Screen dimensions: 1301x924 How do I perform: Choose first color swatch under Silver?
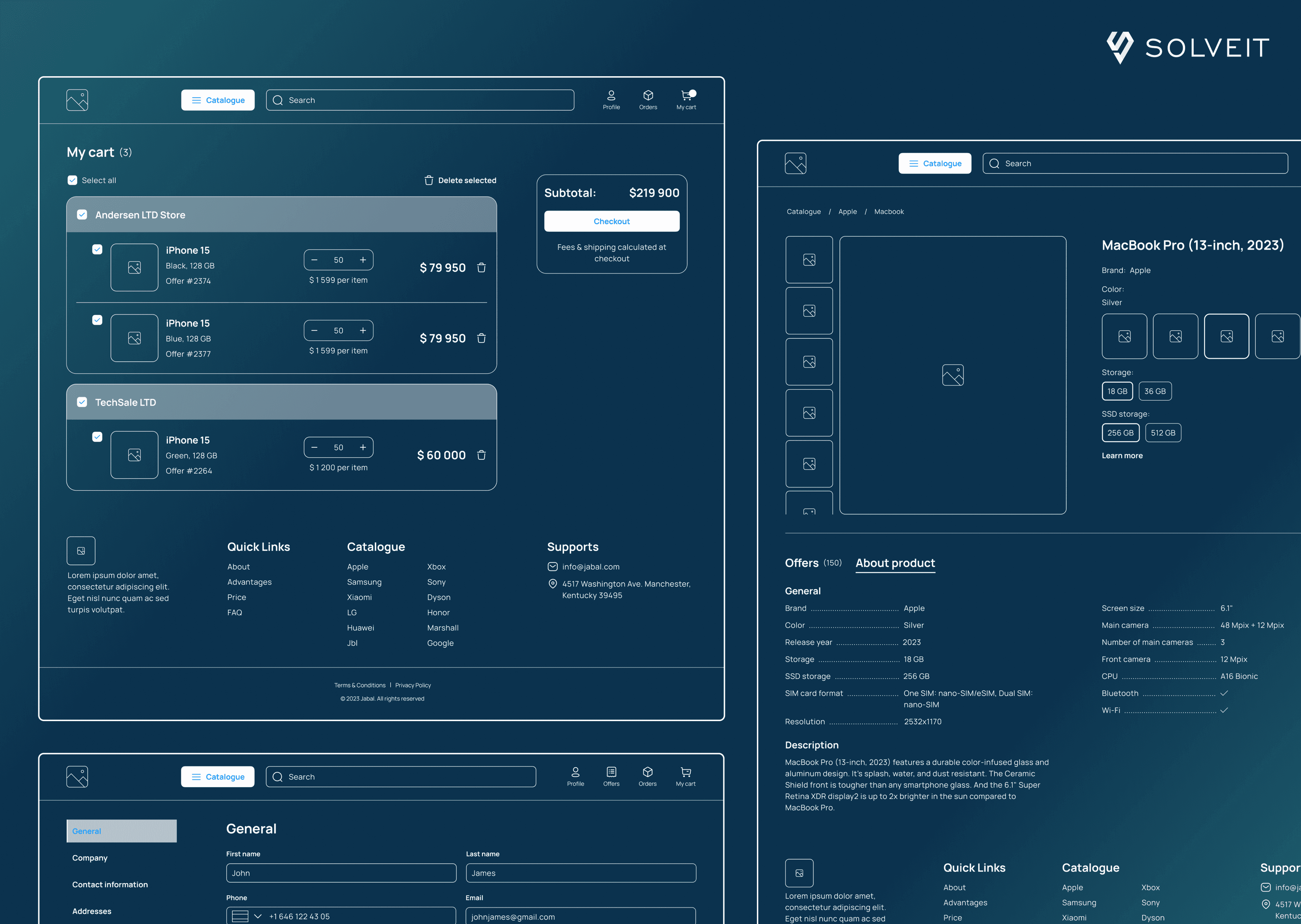point(1124,336)
